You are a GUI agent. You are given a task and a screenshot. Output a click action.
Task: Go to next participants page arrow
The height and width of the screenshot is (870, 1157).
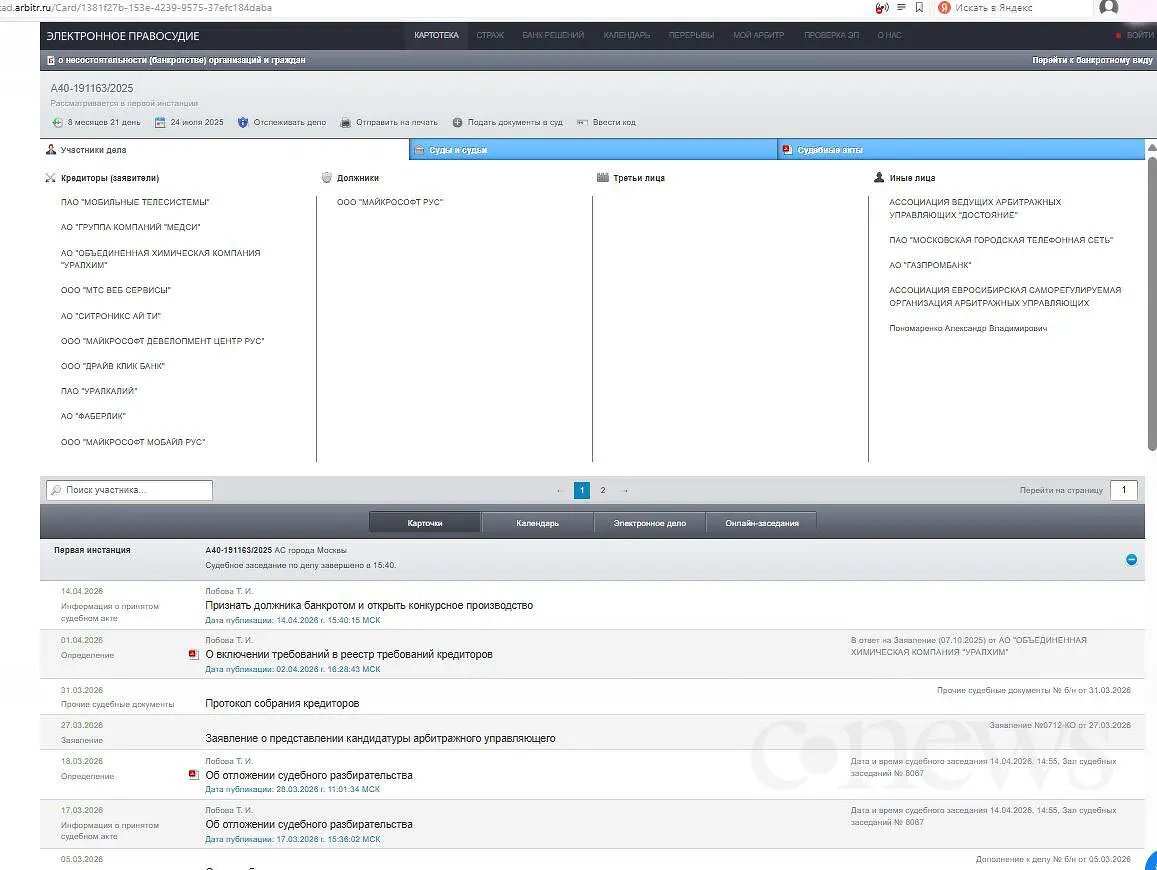(625, 490)
